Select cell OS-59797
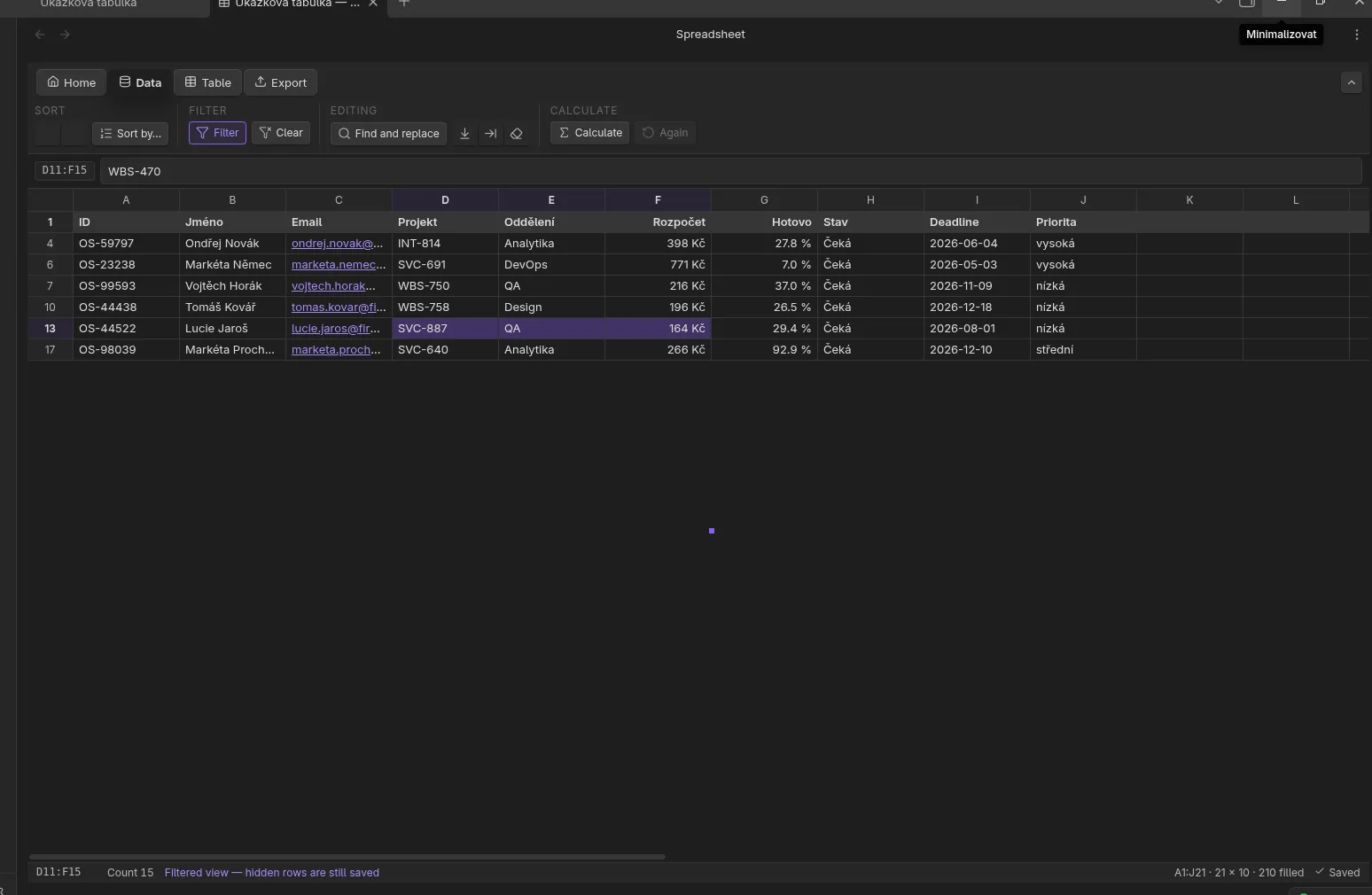Image resolution: width=1372 pixels, height=895 pixels. click(x=126, y=244)
